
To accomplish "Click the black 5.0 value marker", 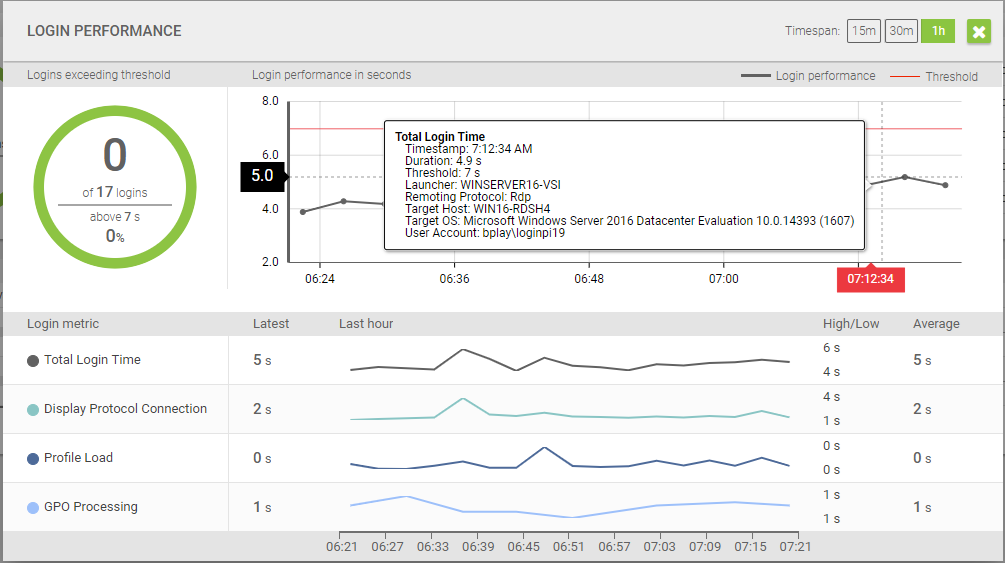I will [262, 176].
